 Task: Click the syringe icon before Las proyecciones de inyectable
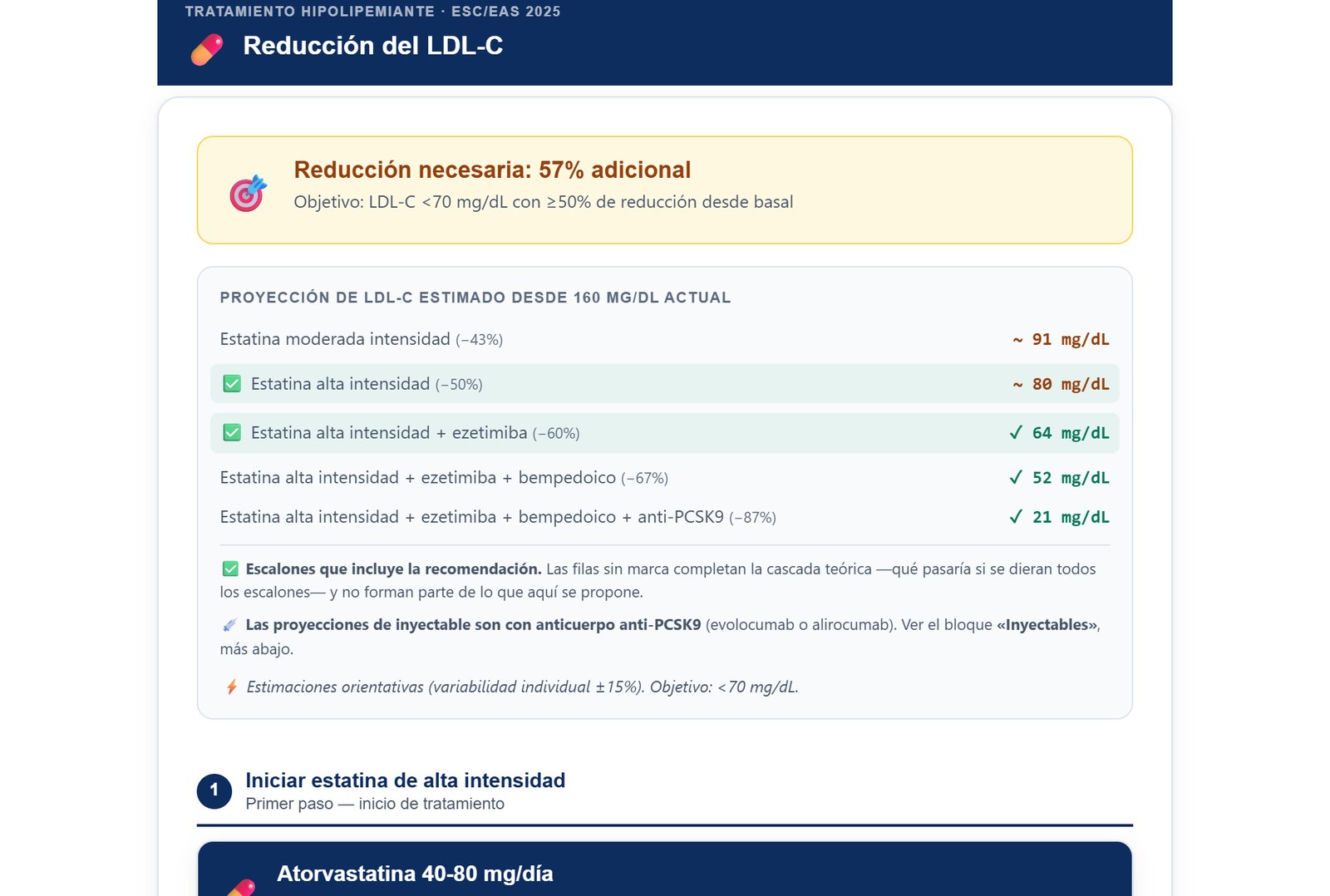230,625
